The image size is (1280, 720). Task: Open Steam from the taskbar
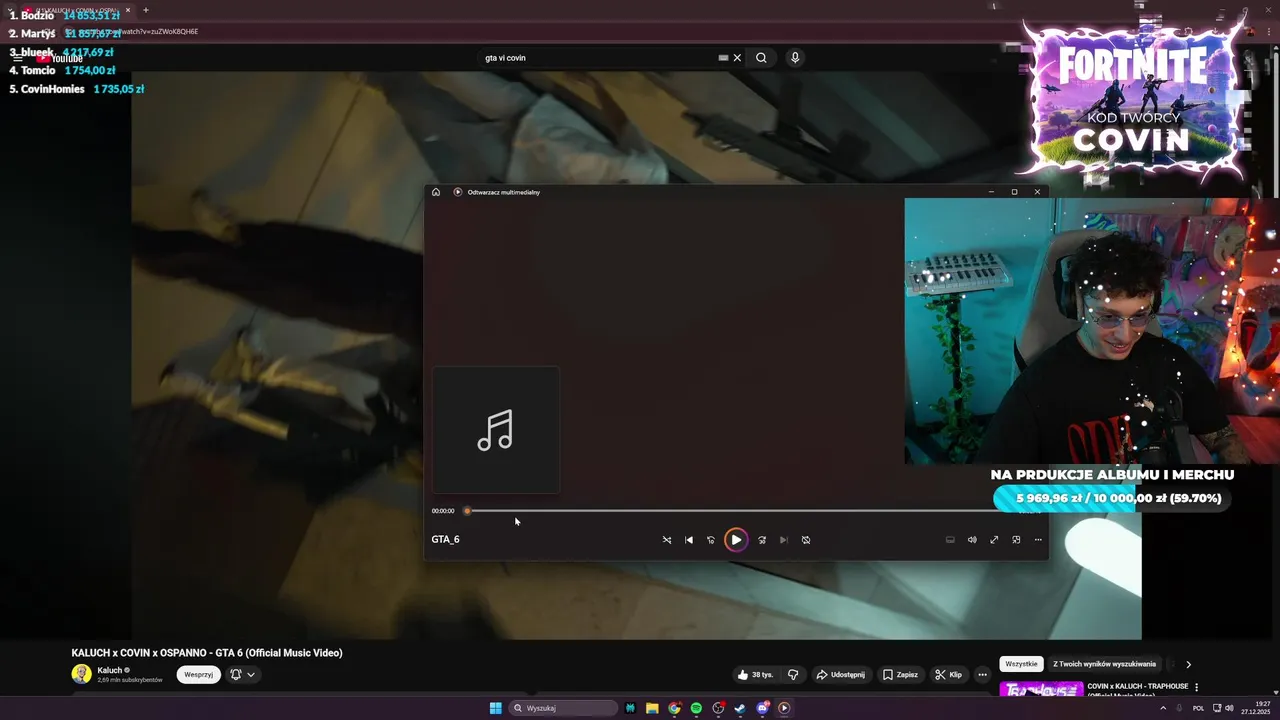(x=740, y=708)
